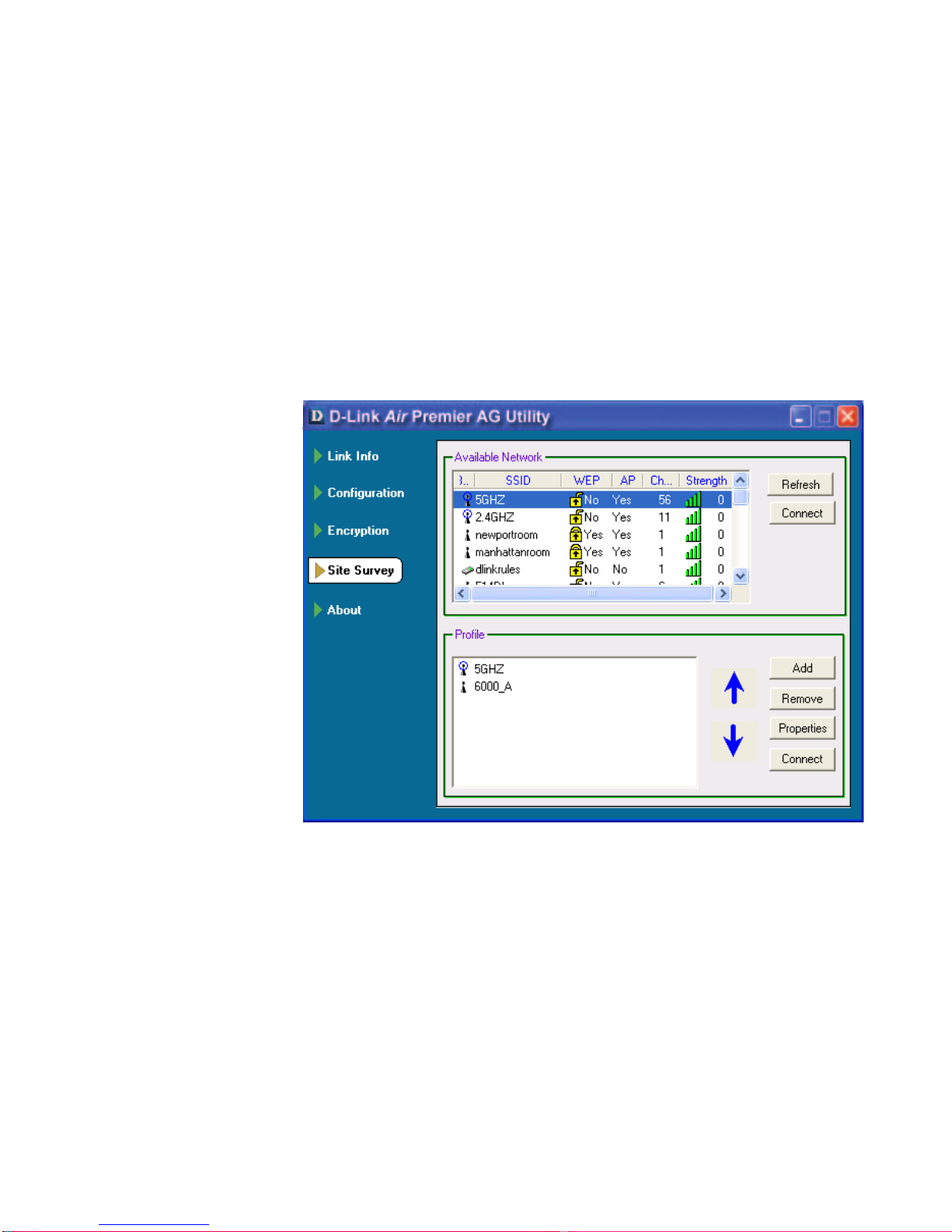The width and height of the screenshot is (952, 1232).
Task: Sort networks by the SSID column header
Action: click(518, 480)
